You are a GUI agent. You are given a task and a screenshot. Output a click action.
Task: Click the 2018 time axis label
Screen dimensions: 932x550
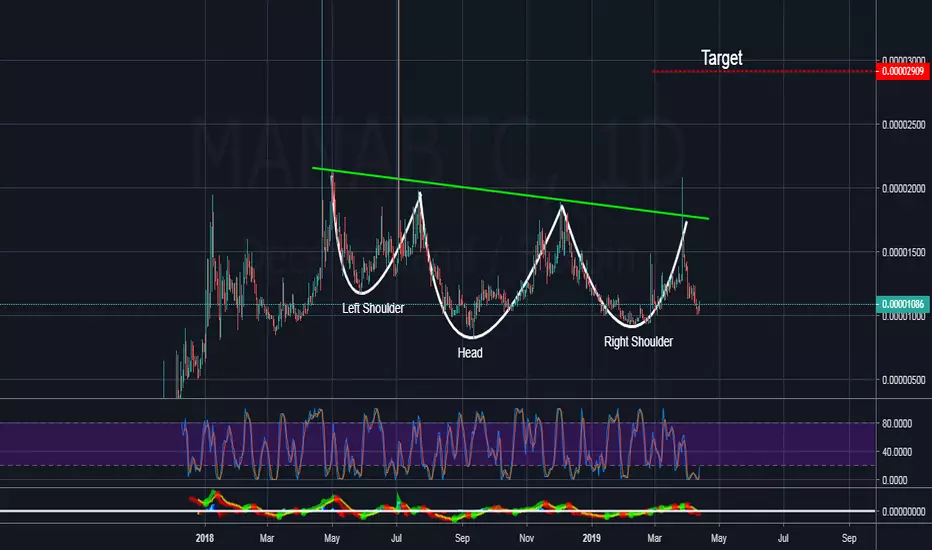point(204,538)
